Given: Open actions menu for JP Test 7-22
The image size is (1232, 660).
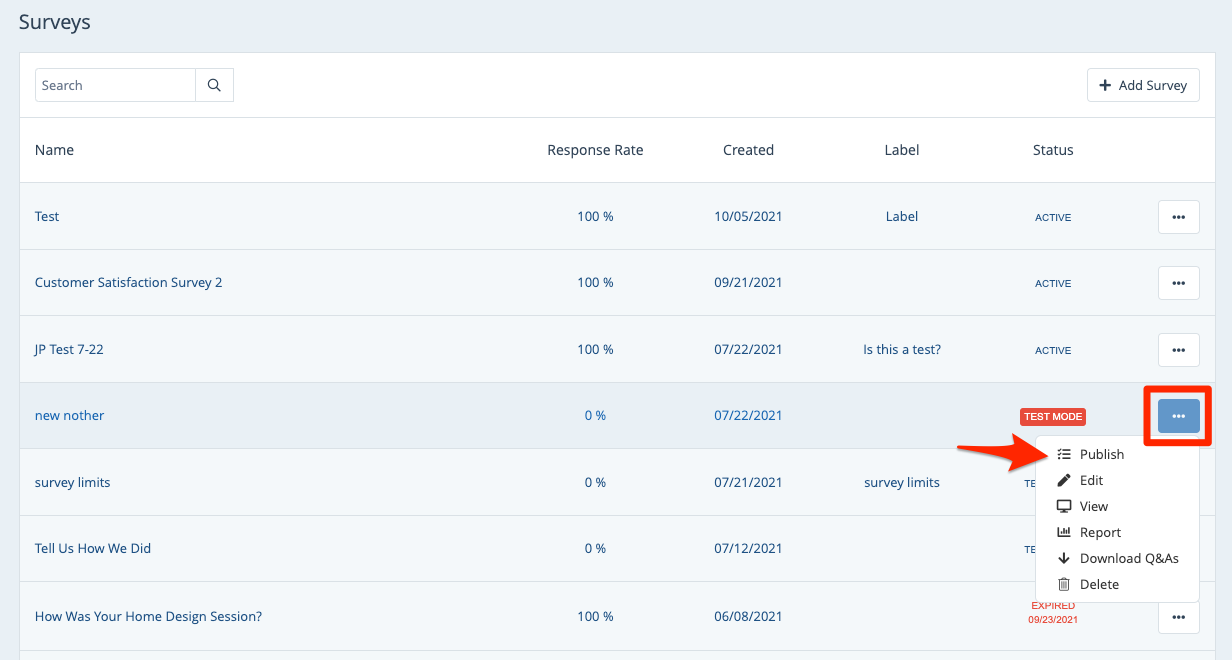Looking at the screenshot, I should [x=1178, y=350].
